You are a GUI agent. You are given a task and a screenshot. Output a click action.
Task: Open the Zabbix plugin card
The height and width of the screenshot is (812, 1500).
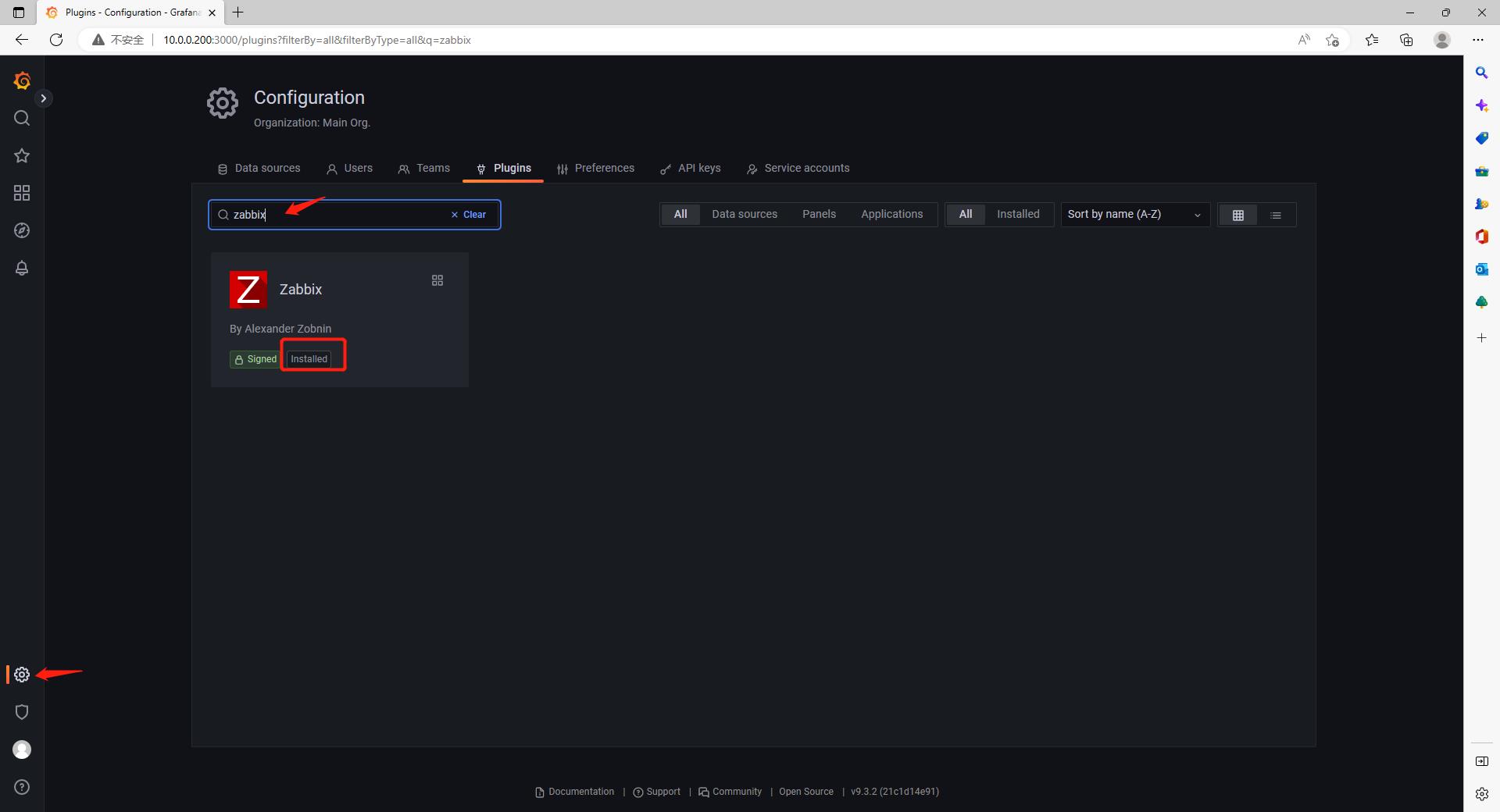[340, 319]
